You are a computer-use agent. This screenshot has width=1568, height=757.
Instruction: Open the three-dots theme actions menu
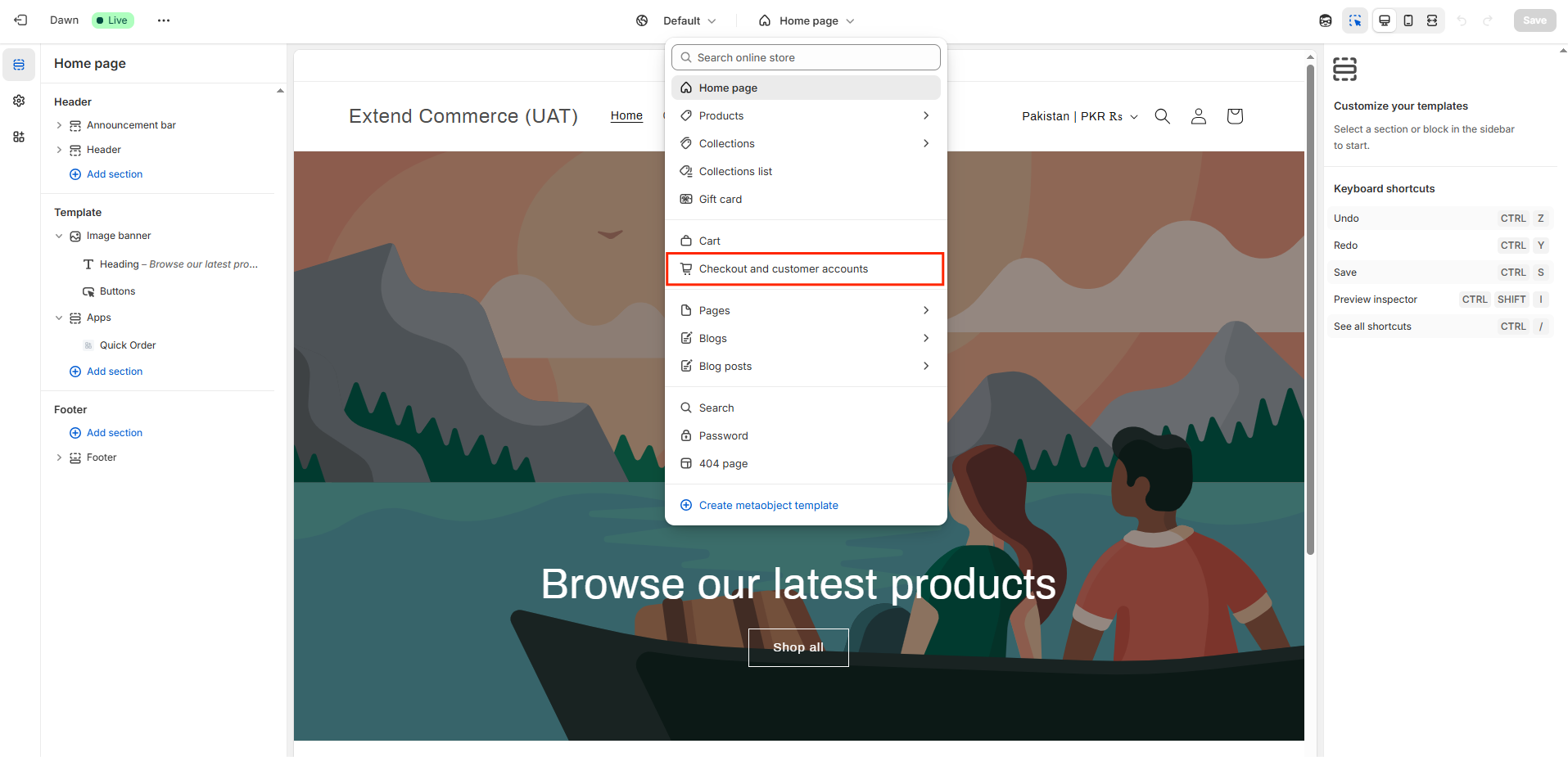pyautogui.click(x=164, y=20)
